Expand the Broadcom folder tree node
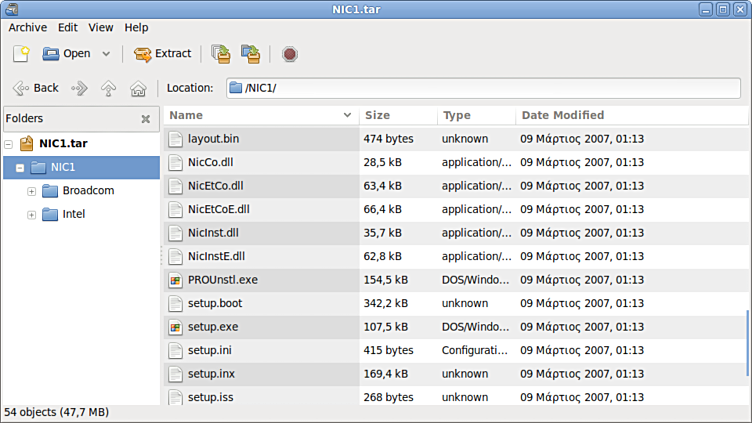This screenshot has height=423, width=752. point(31,191)
